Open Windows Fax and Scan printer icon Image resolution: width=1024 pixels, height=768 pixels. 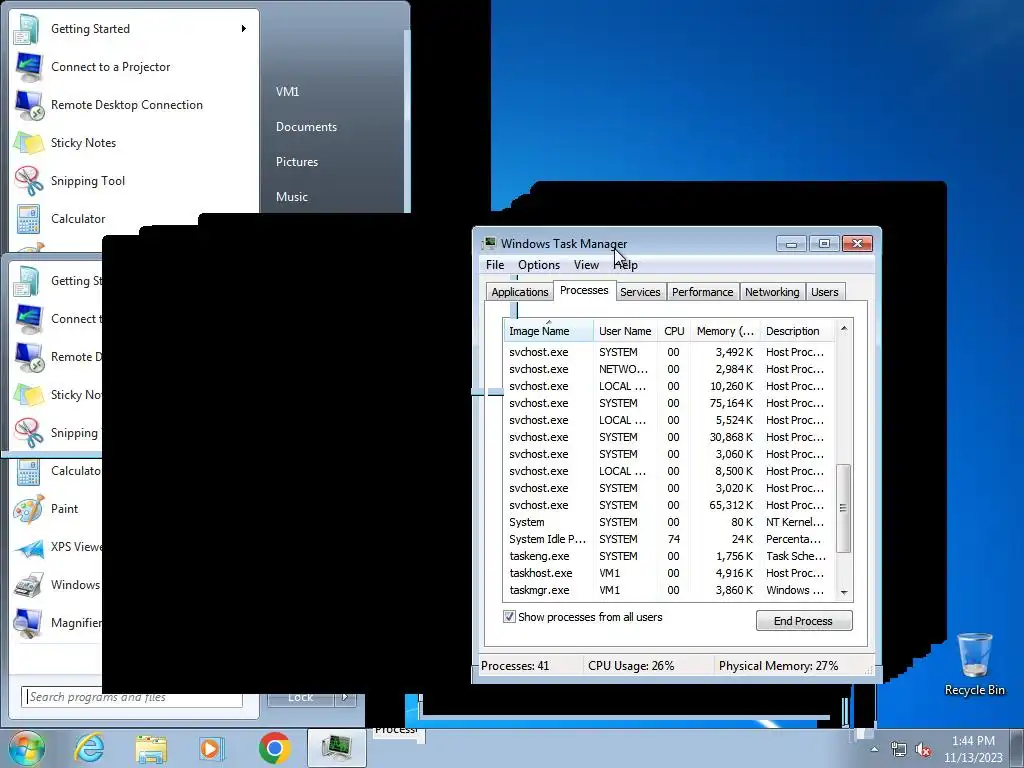point(28,585)
